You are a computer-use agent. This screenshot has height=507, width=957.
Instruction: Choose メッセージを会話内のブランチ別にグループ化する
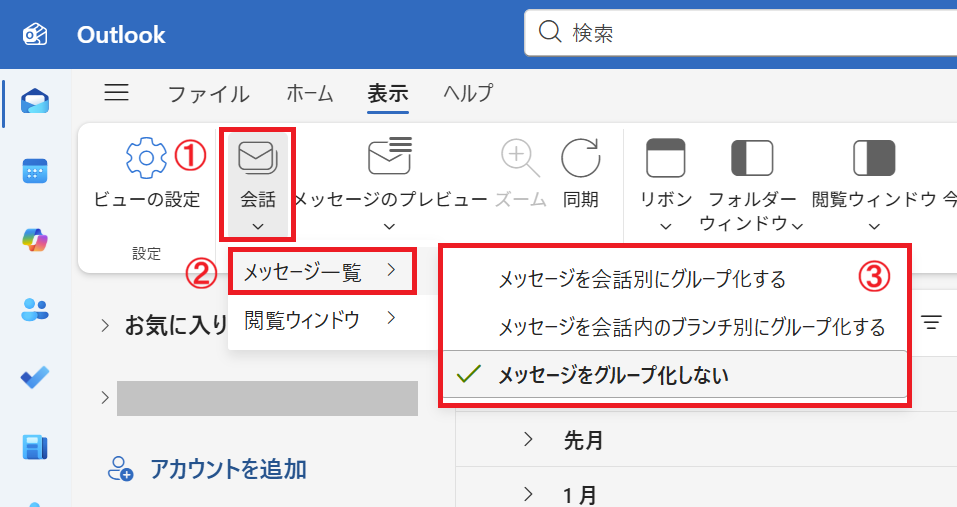coord(674,327)
